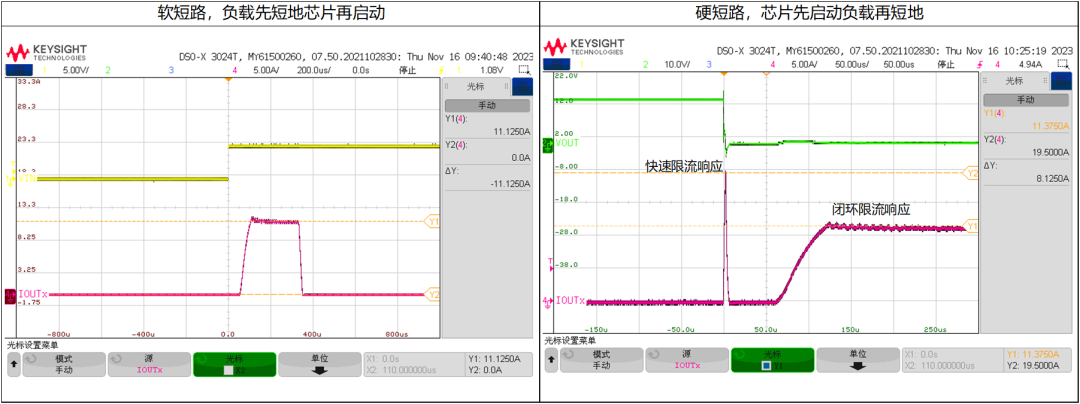Open the 单位 softkey on left scope
This screenshot has height=404, width=1080.
(320, 364)
